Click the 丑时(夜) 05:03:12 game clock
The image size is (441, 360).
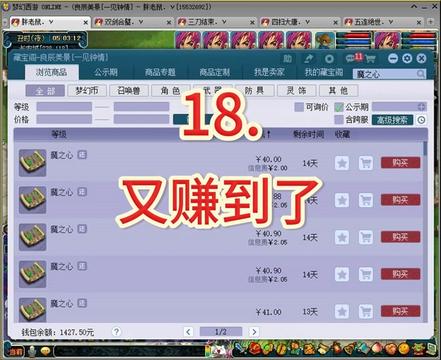pos(49,38)
